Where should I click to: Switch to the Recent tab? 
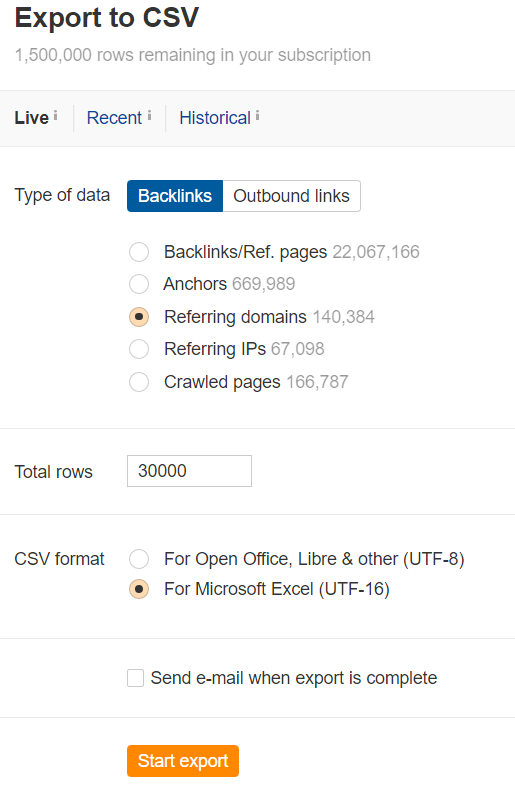click(114, 118)
